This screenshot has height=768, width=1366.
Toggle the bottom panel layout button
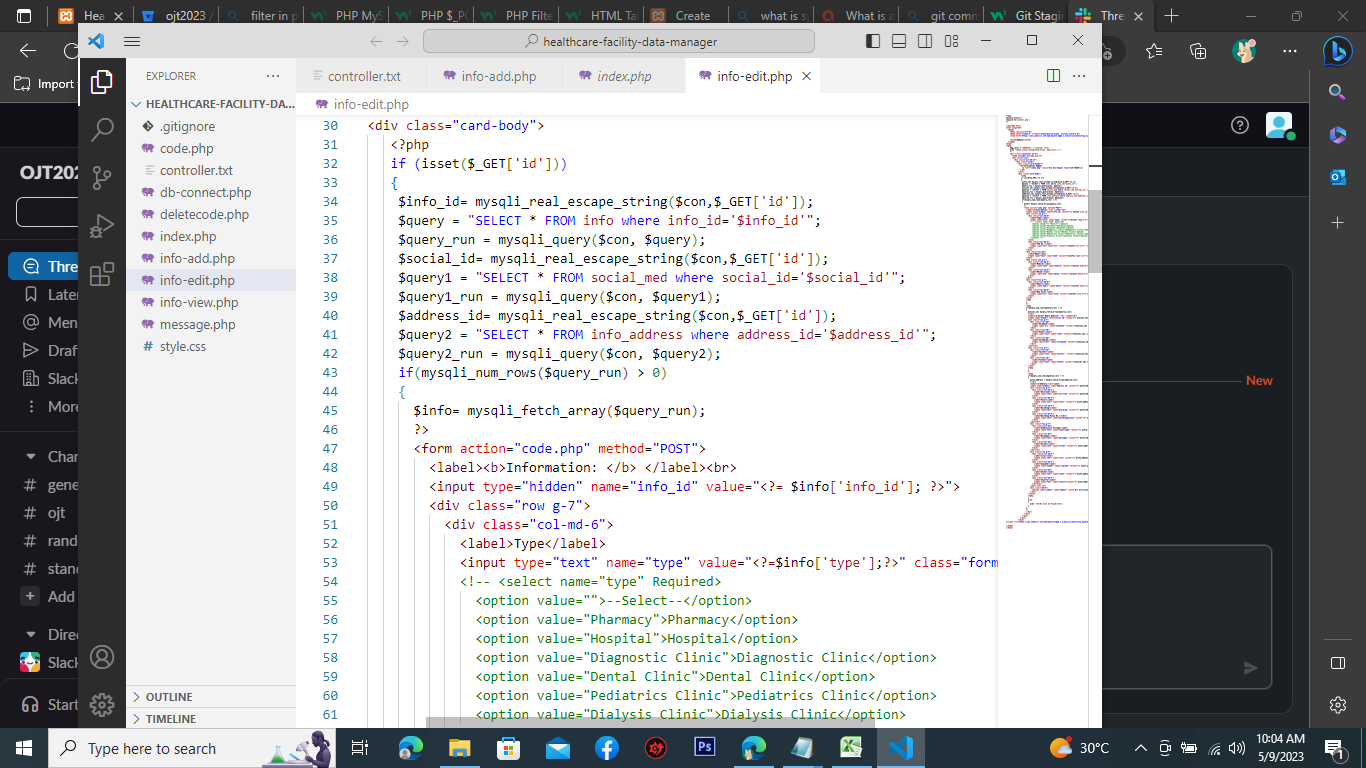(899, 41)
